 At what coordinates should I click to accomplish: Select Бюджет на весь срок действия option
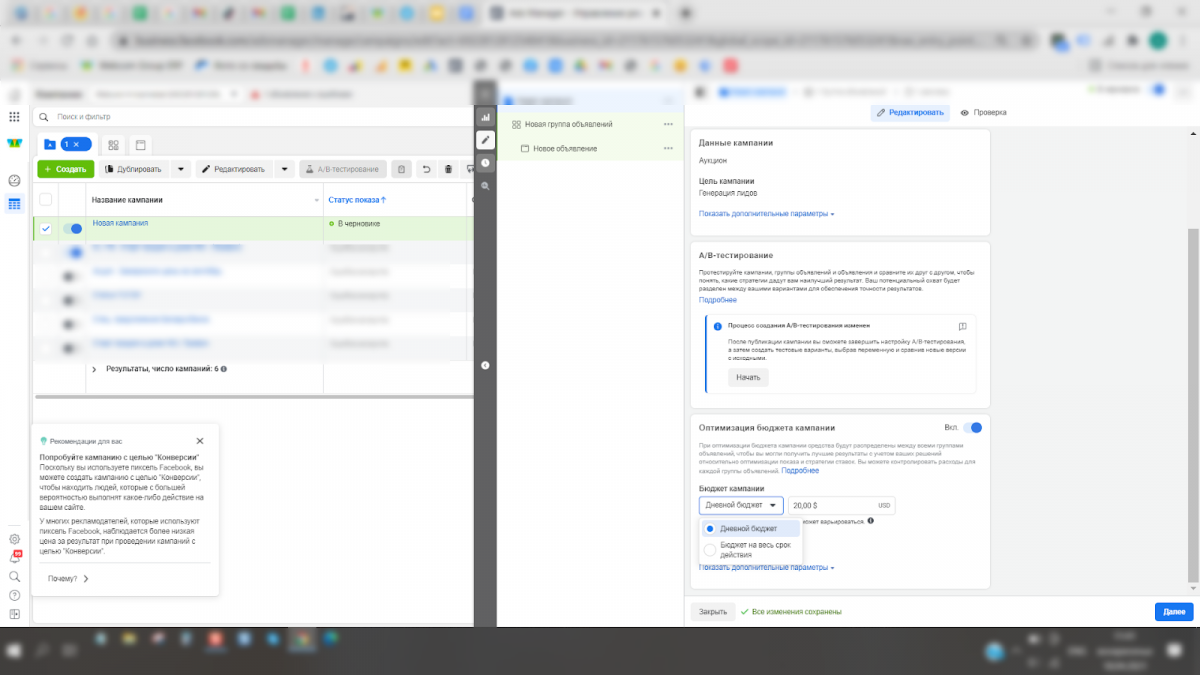710,549
